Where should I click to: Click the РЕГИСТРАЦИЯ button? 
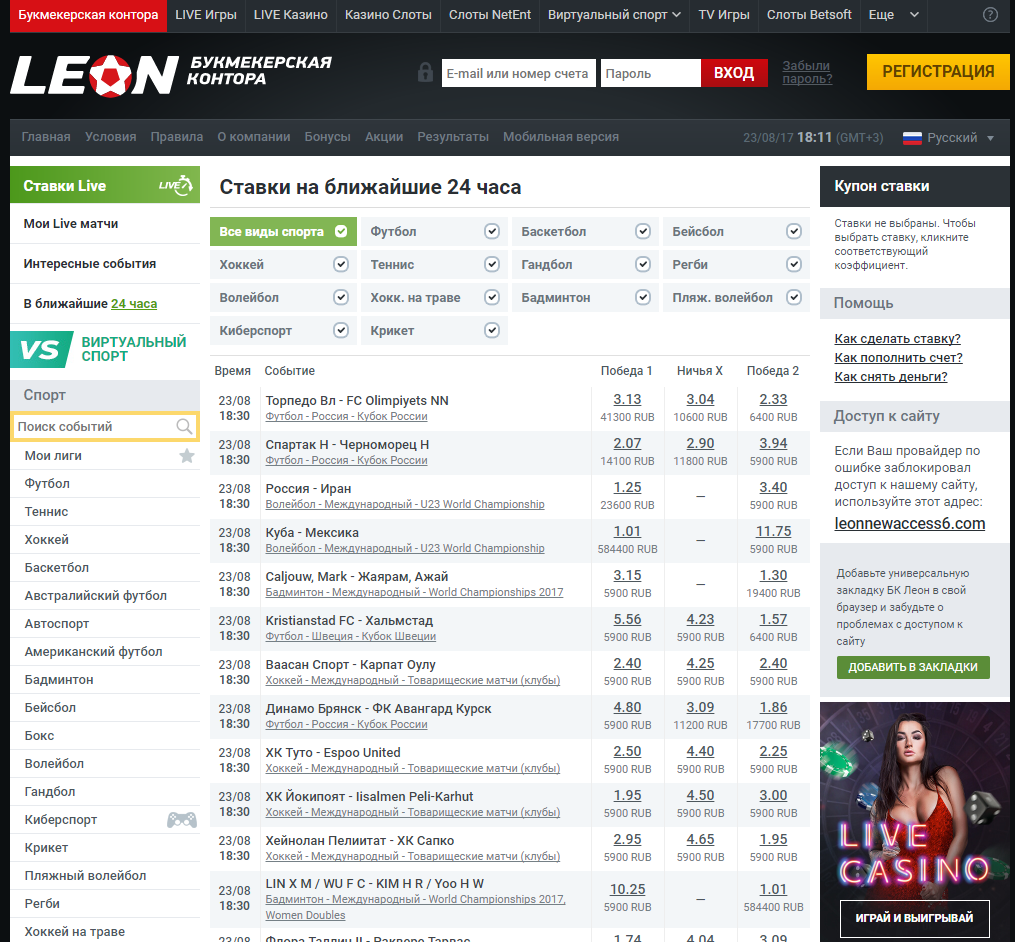938,72
